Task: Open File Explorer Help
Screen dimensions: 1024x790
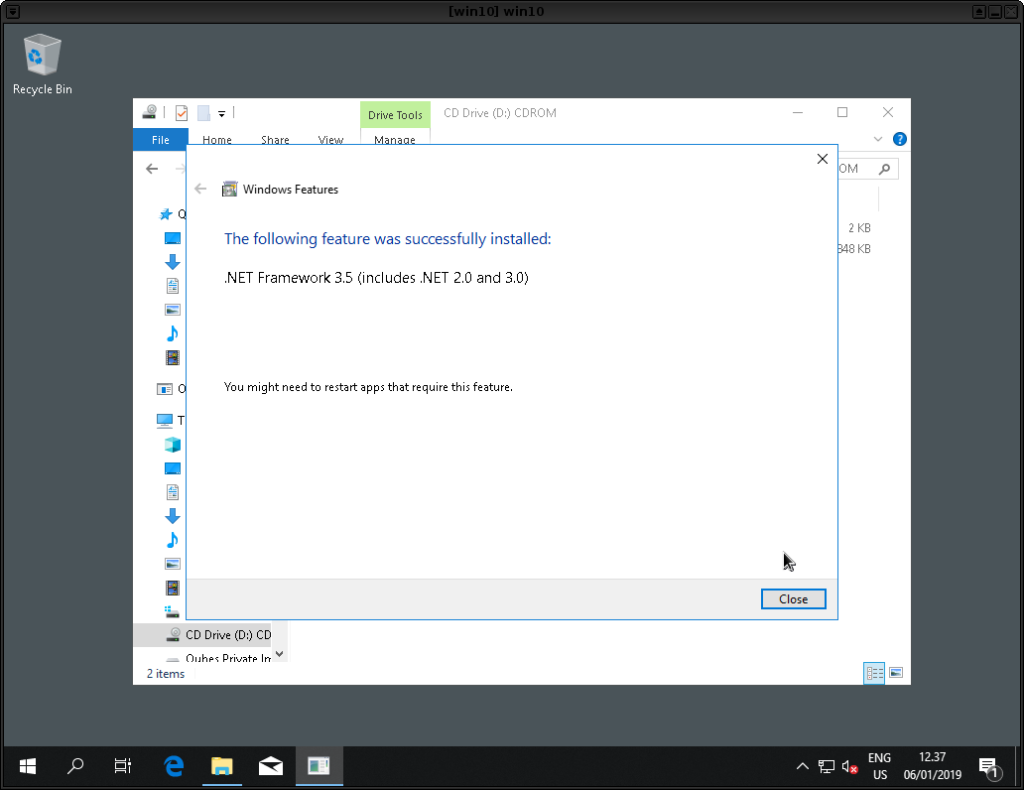Action: [899, 139]
